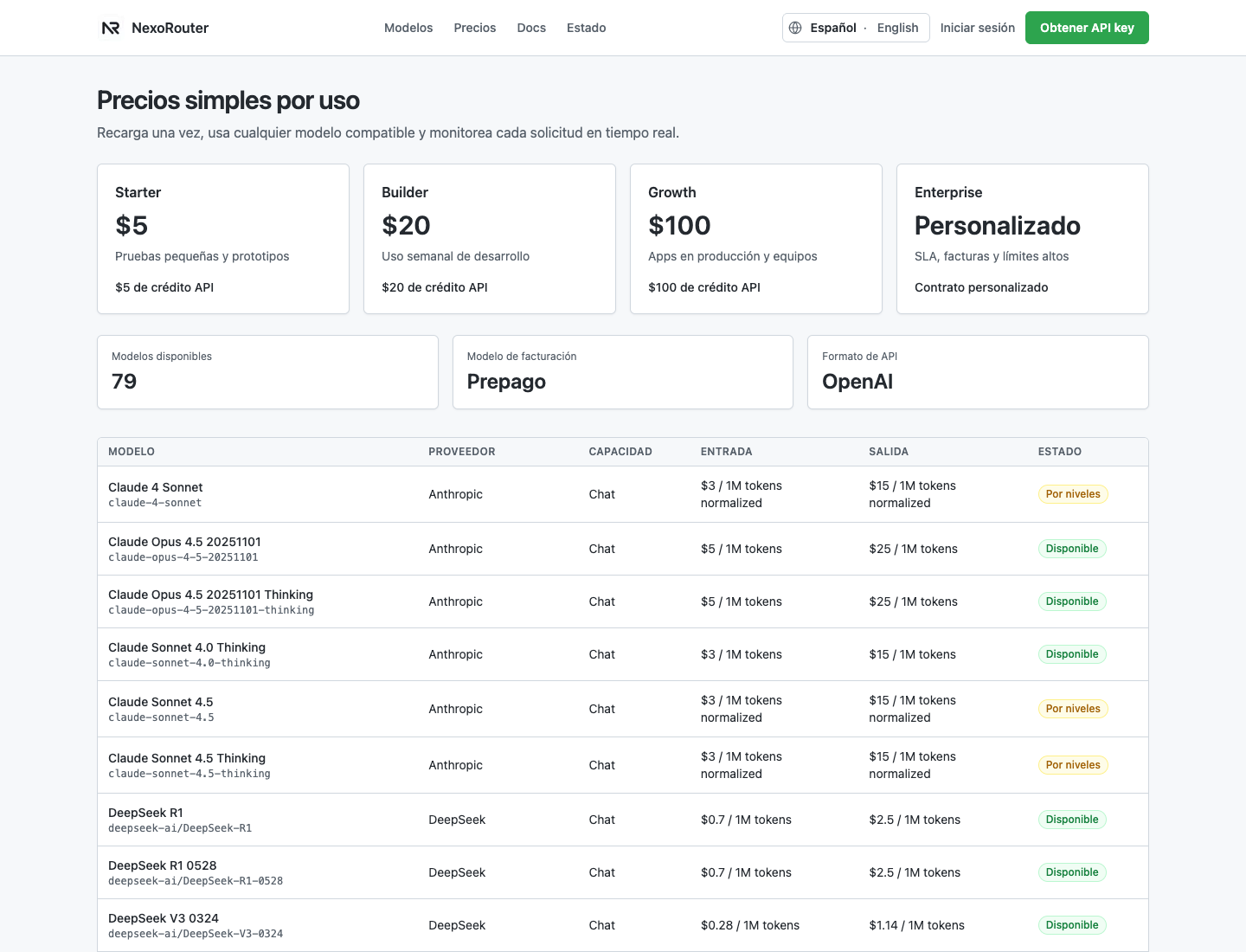Select the Enterprise Personalizado plan card
Screen dimensions: 1246x952
click(1023, 239)
